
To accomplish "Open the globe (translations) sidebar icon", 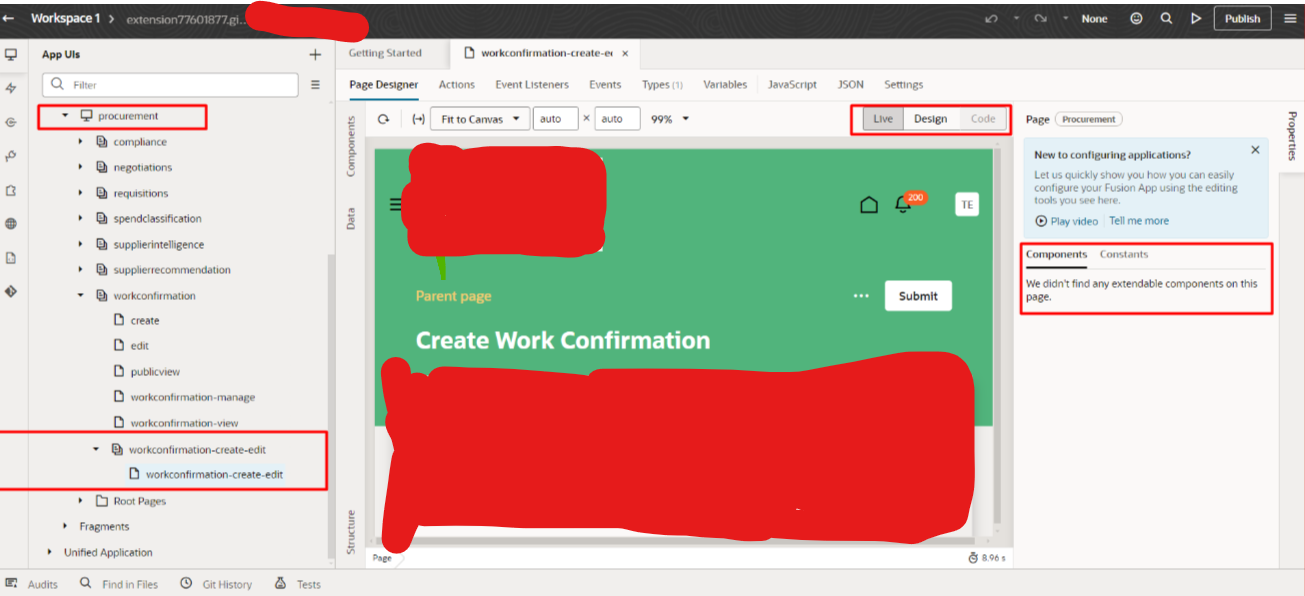I will pos(12,224).
